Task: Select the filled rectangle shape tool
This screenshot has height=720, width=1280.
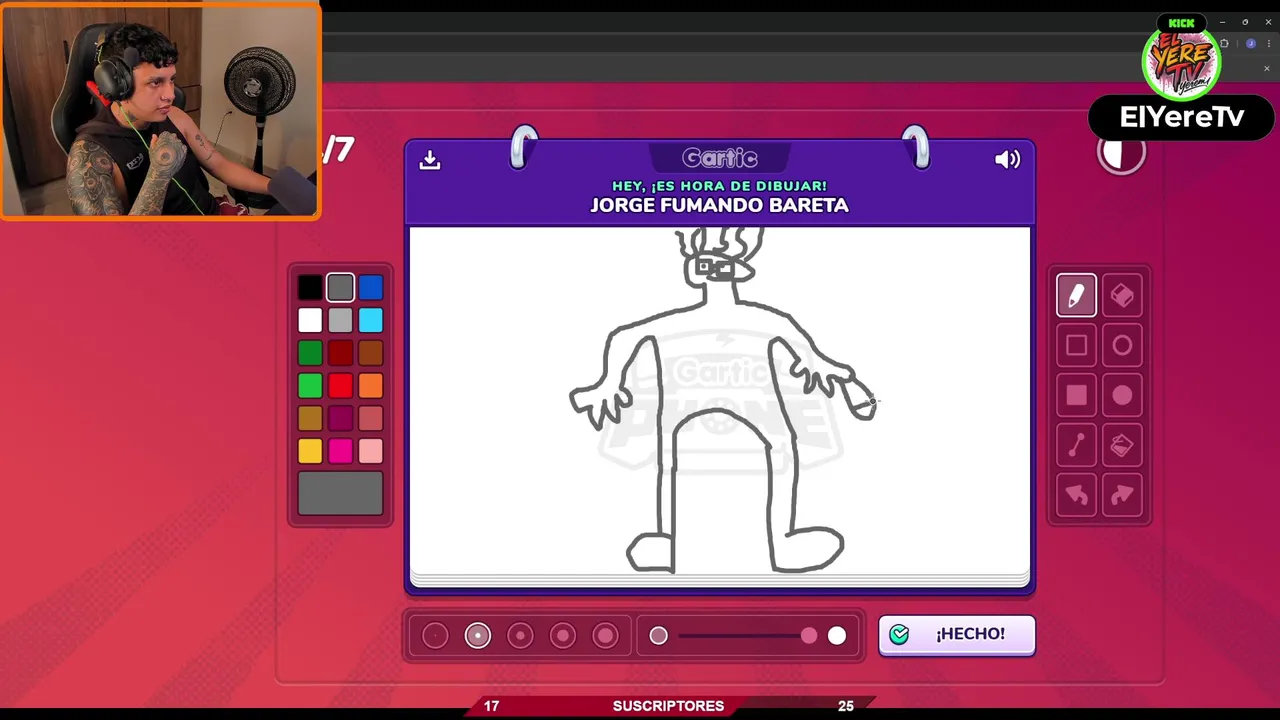Action: [1076, 395]
